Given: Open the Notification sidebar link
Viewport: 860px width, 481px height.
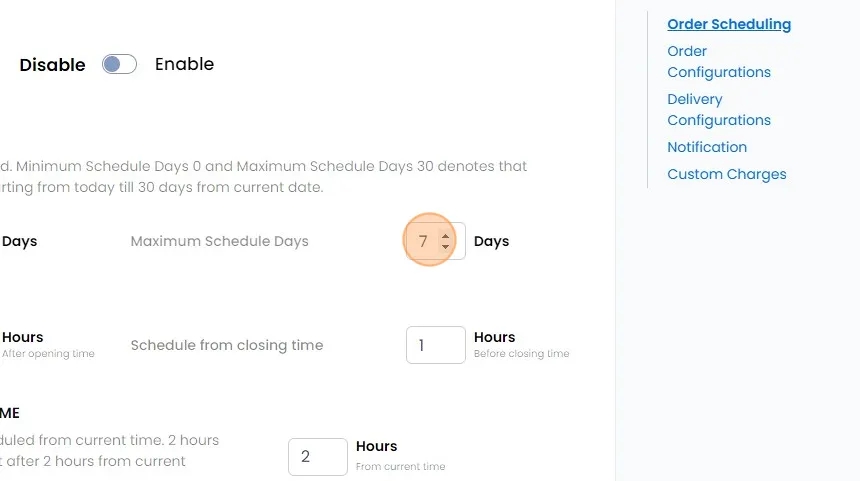Looking at the screenshot, I should [707, 147].
